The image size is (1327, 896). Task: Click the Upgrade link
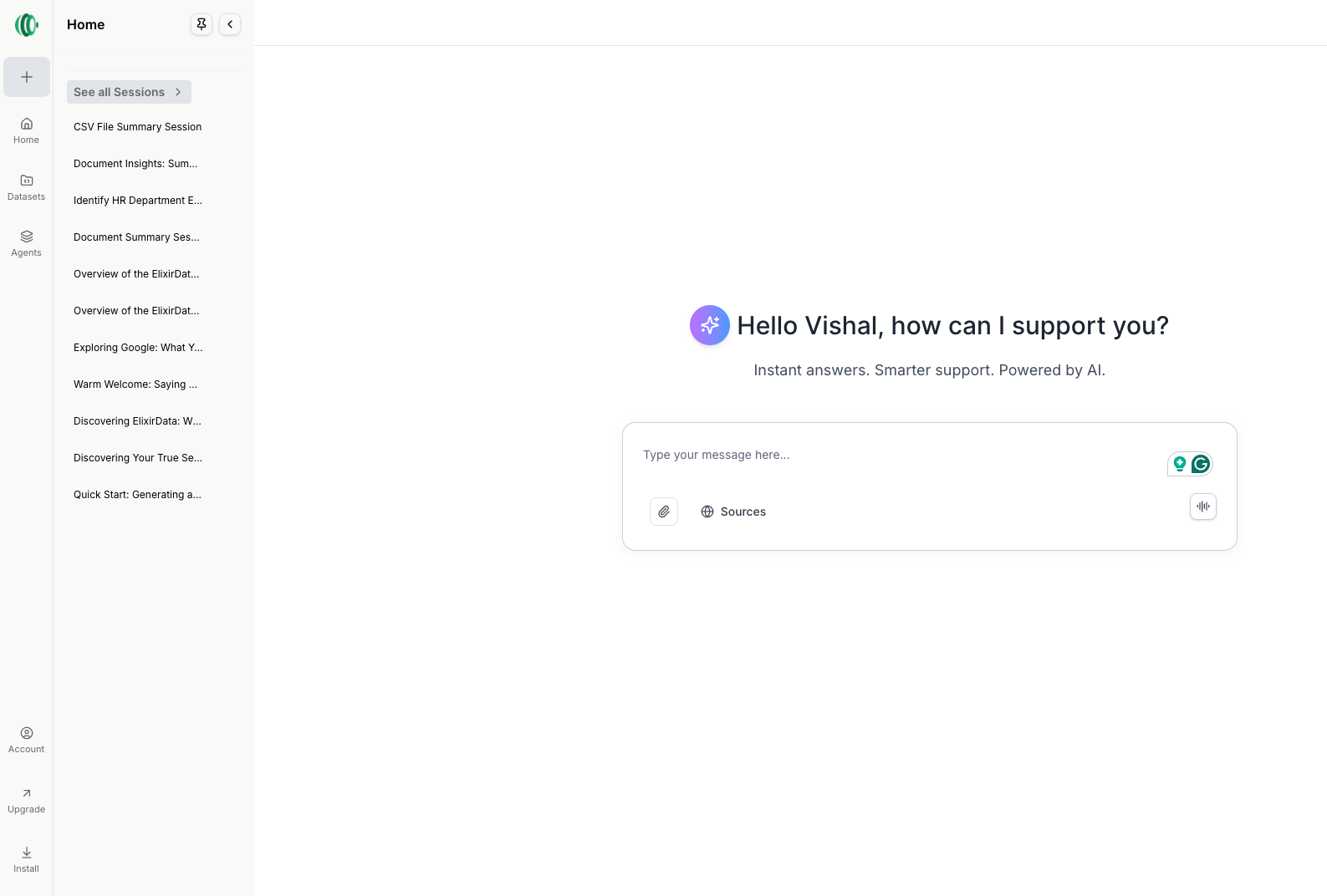tap(27, 800)
